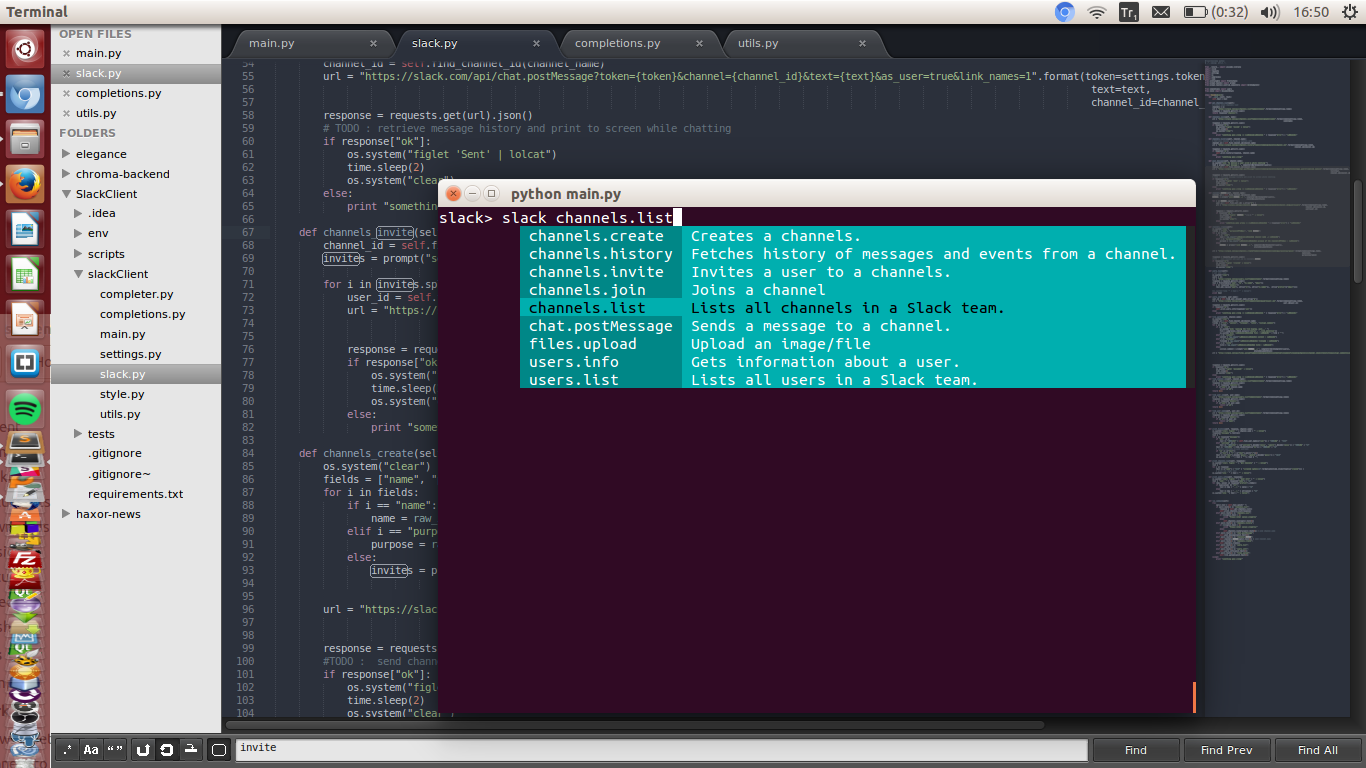Expand the haxor-news folder

click(66, 514)
